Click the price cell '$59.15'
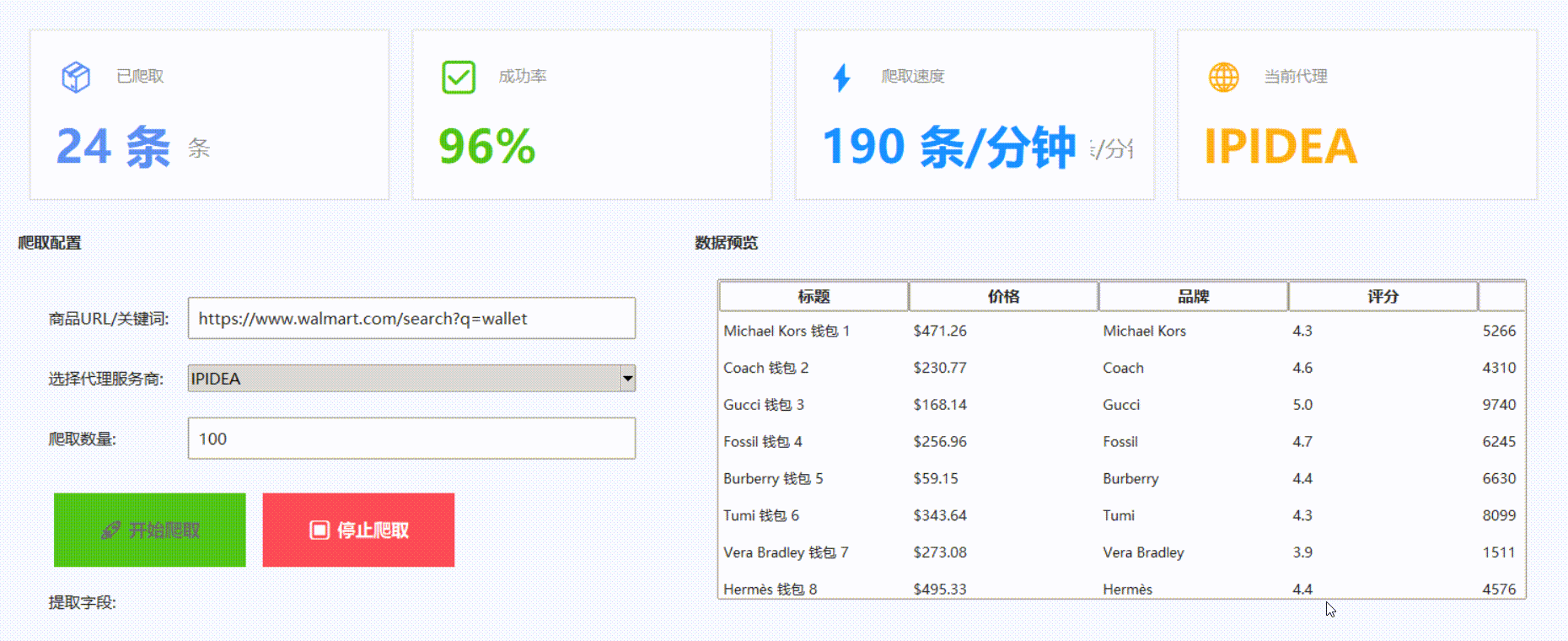 point(936,478)
